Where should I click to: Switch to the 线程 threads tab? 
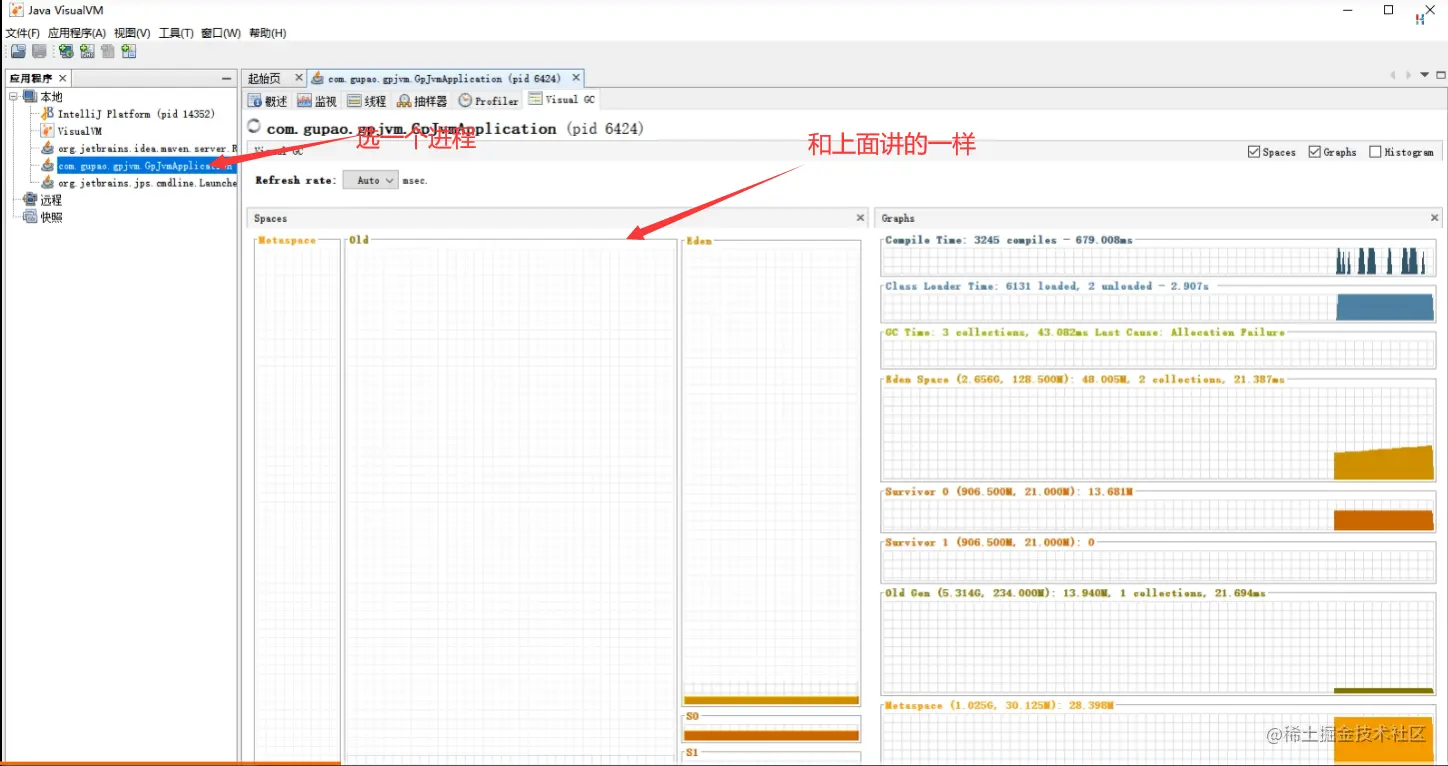tap(367, 101)
